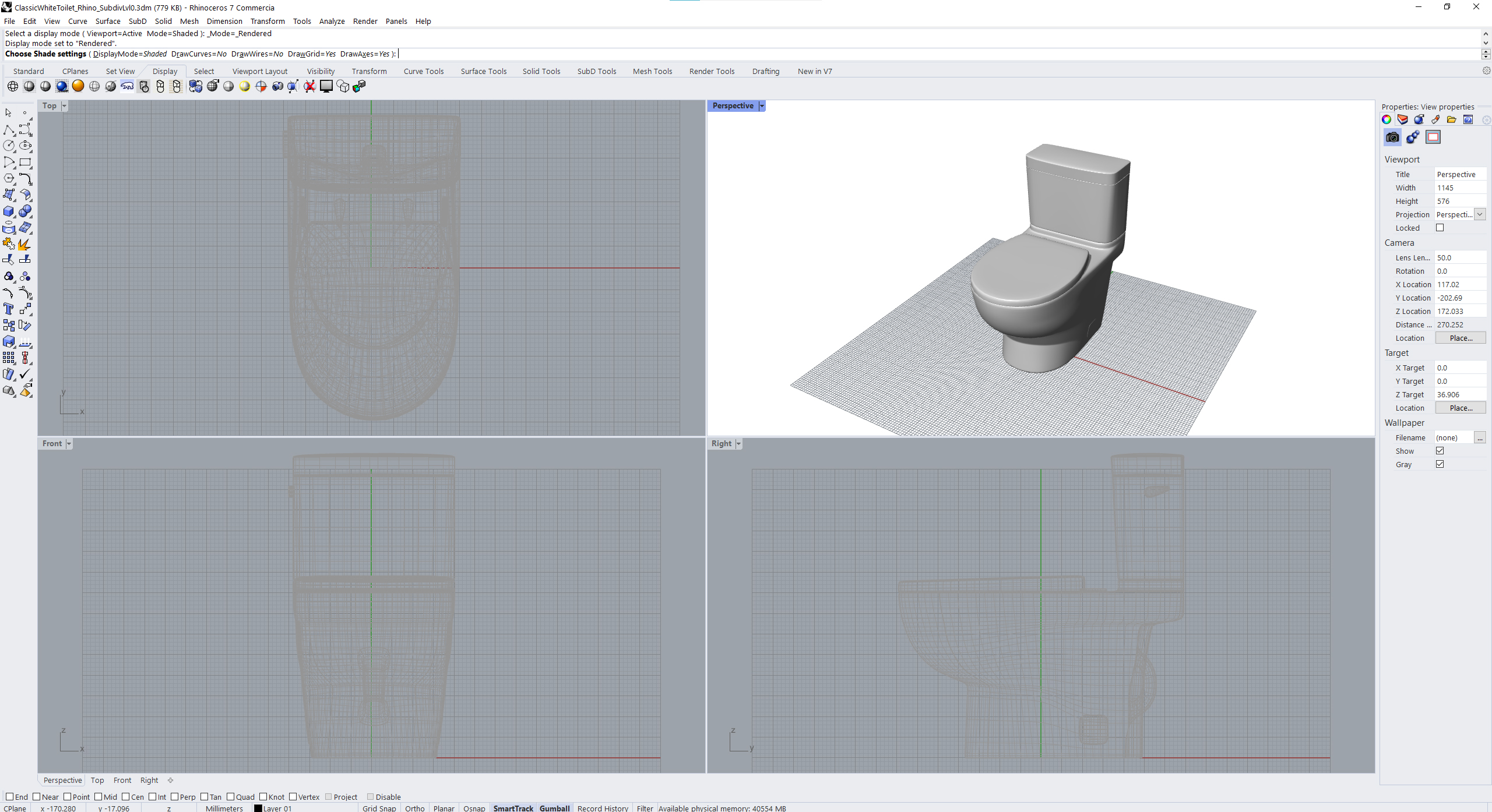Image resolution: width=1492 pixels, height=812 pixels.
Task: Open the camera view properties icon
Action: (1392, 137)
